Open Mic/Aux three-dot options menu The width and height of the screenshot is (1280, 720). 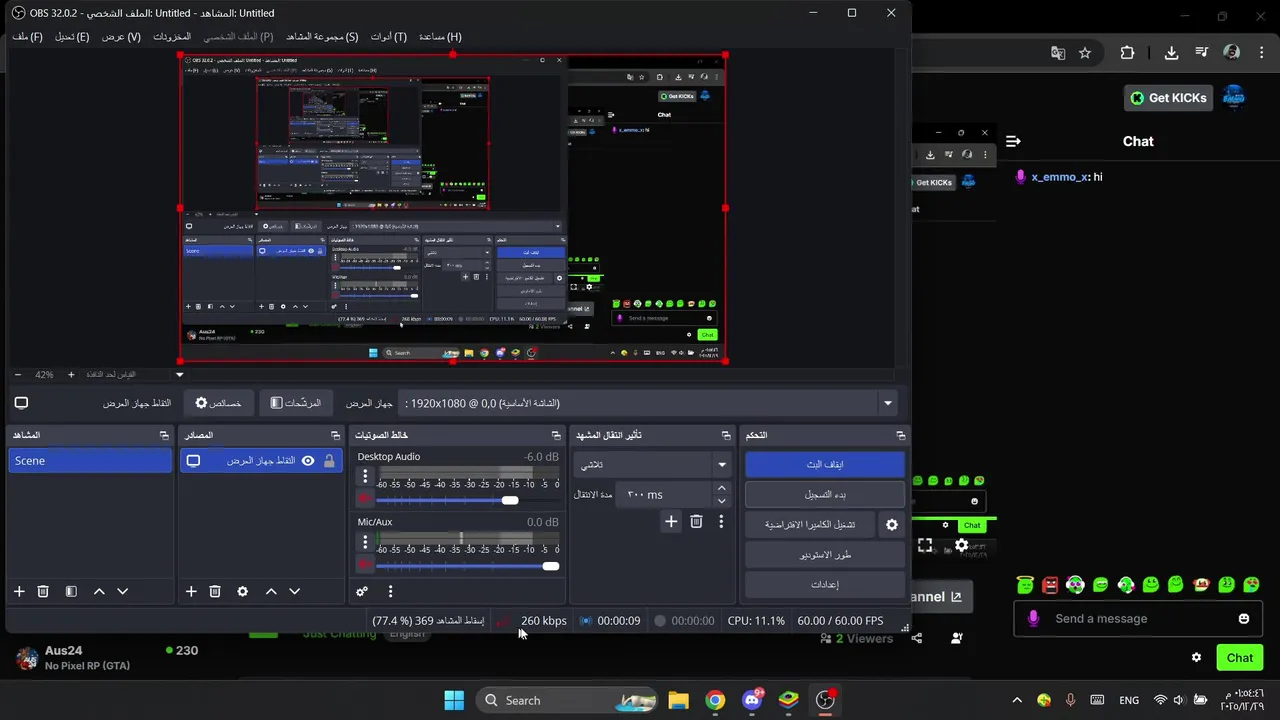tap(365, 542)
